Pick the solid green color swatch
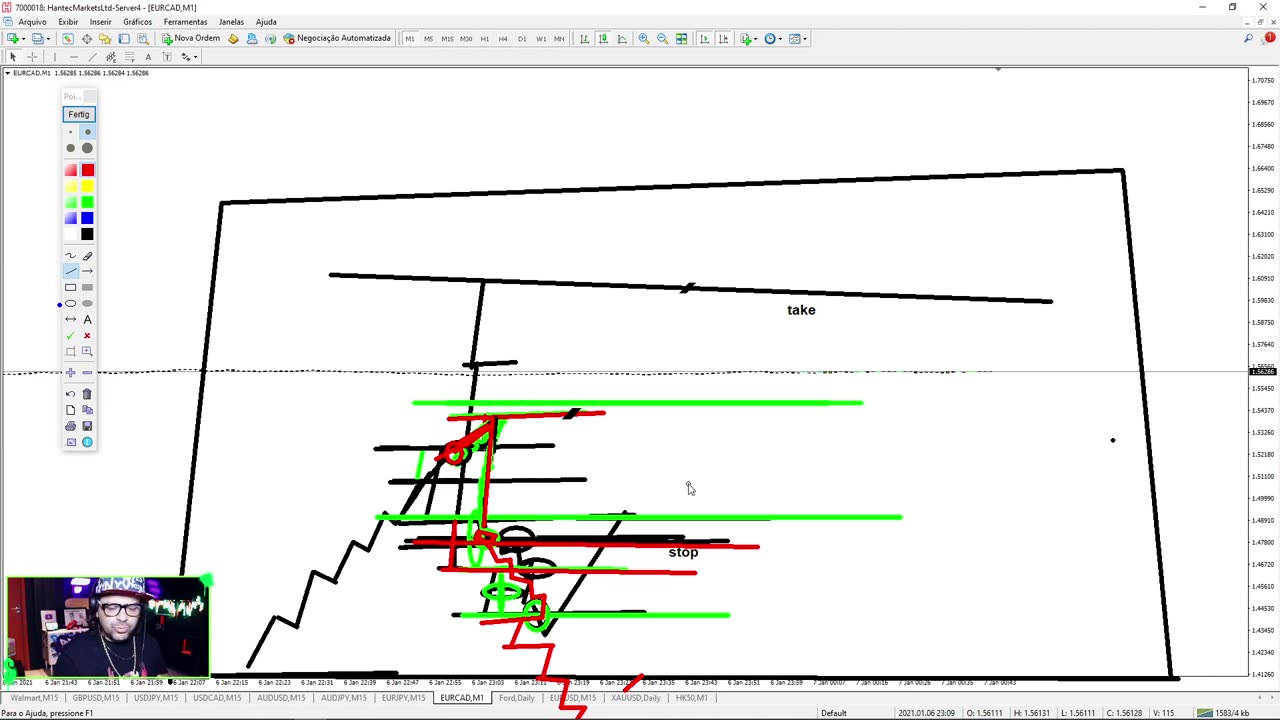This screenshot has width=1280, height=720. point(87,202)
